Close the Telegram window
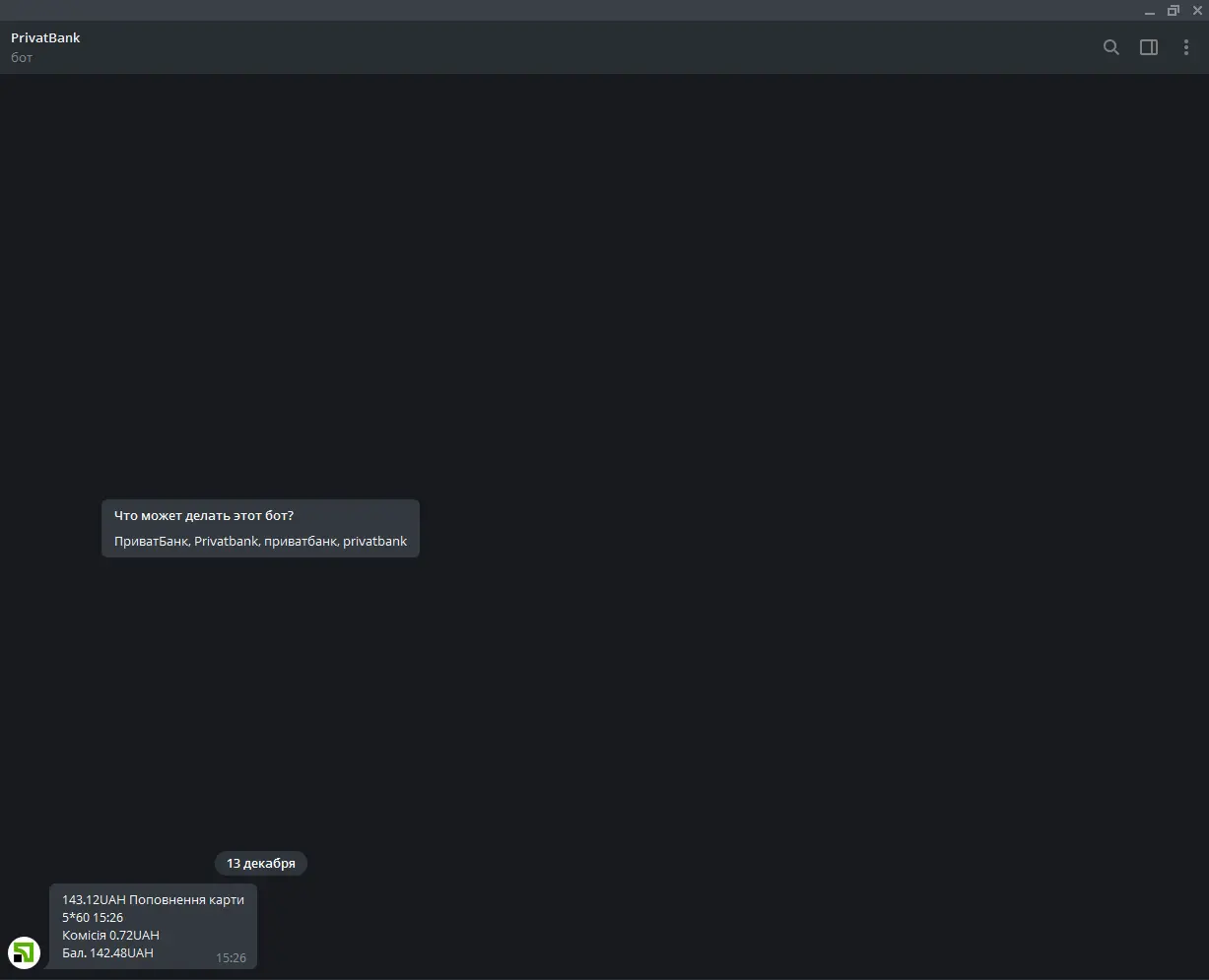 click(x=1197, y=11)
